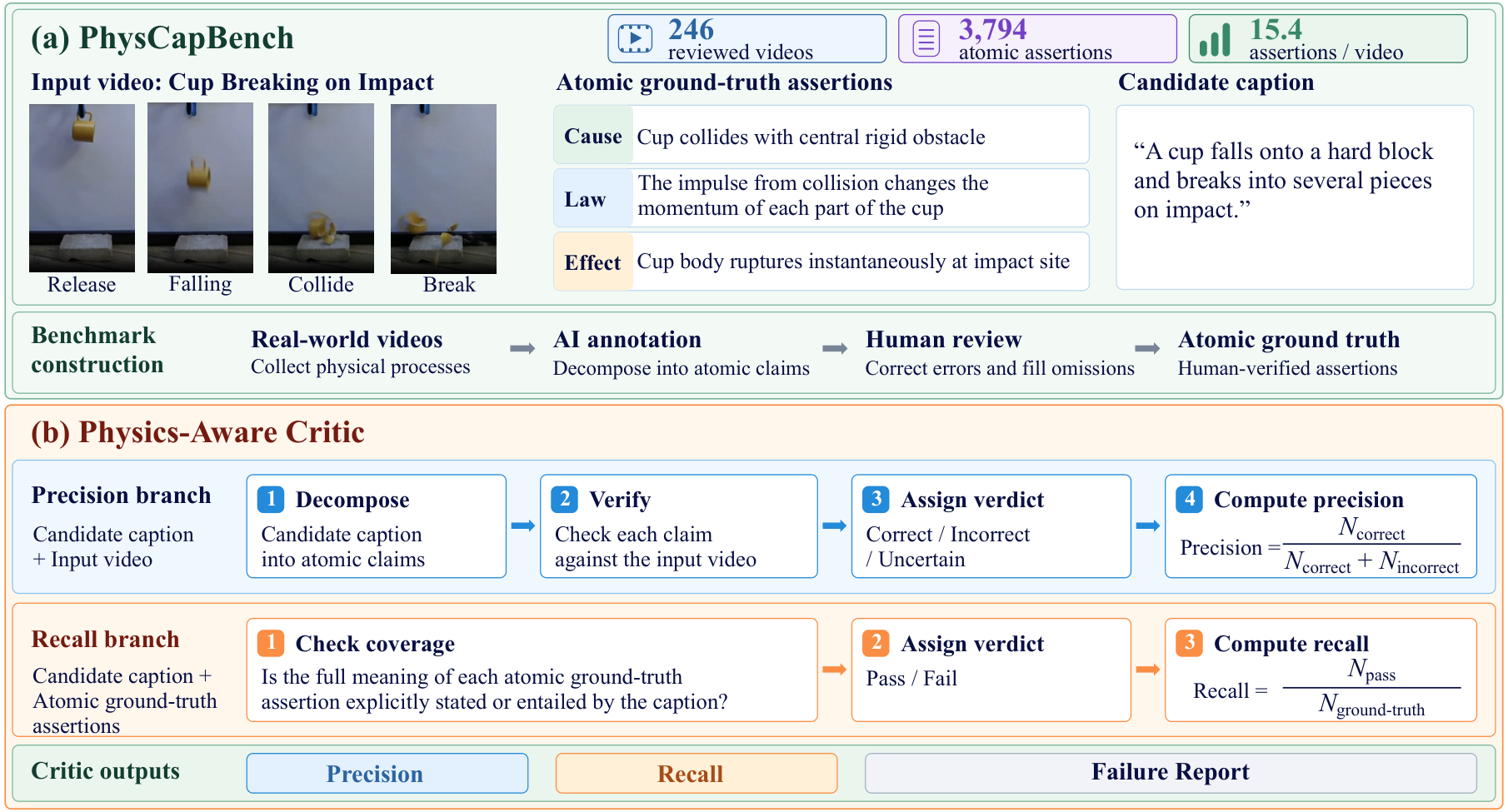This screenshot has height=812, width=1508.
Task: Click the Failure Report box
Action: coord(1171,774)
